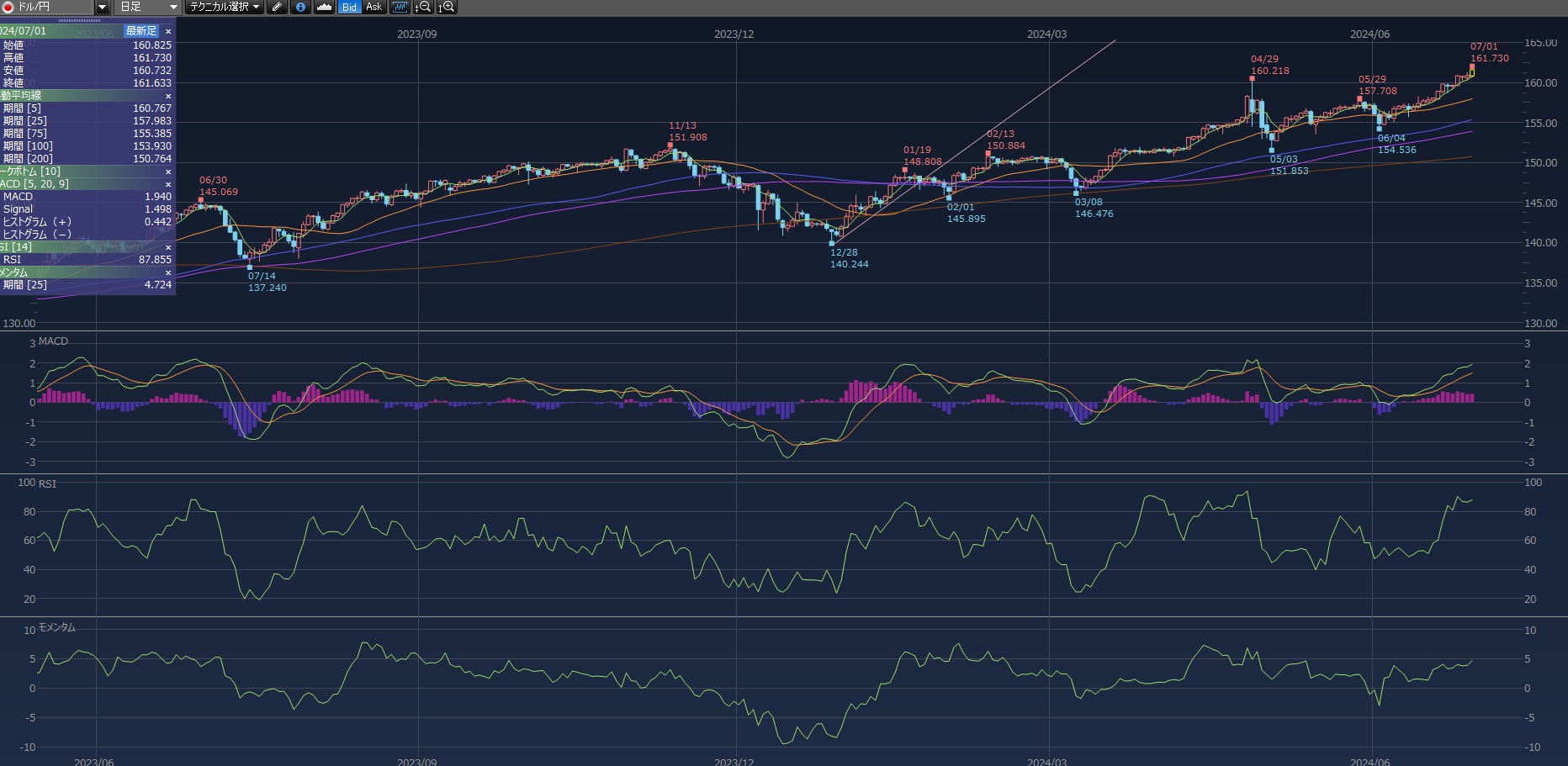Switch price display to Ask

[373, 7]
